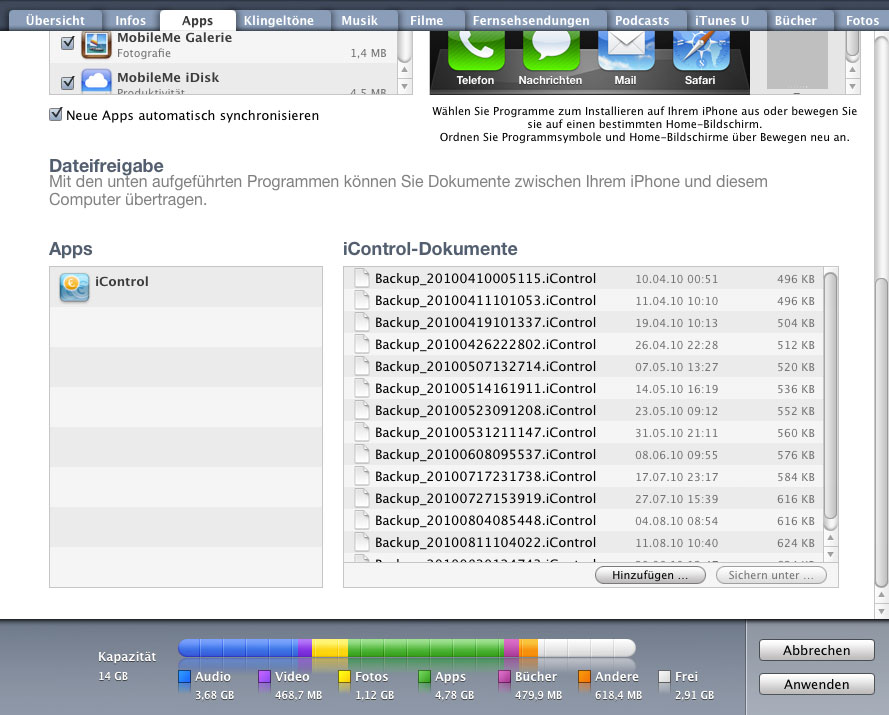Screen dimensions: 889x715
Task: Click the 552 KB file size
Action: 795,411
